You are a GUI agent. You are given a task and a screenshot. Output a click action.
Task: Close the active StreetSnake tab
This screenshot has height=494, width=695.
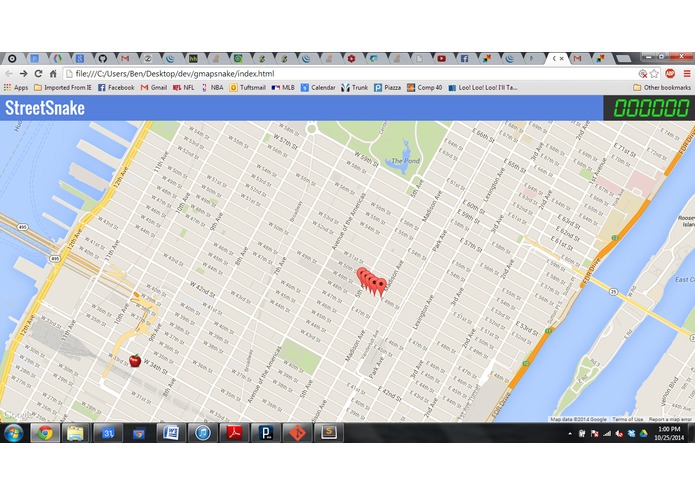pos(562,58)
